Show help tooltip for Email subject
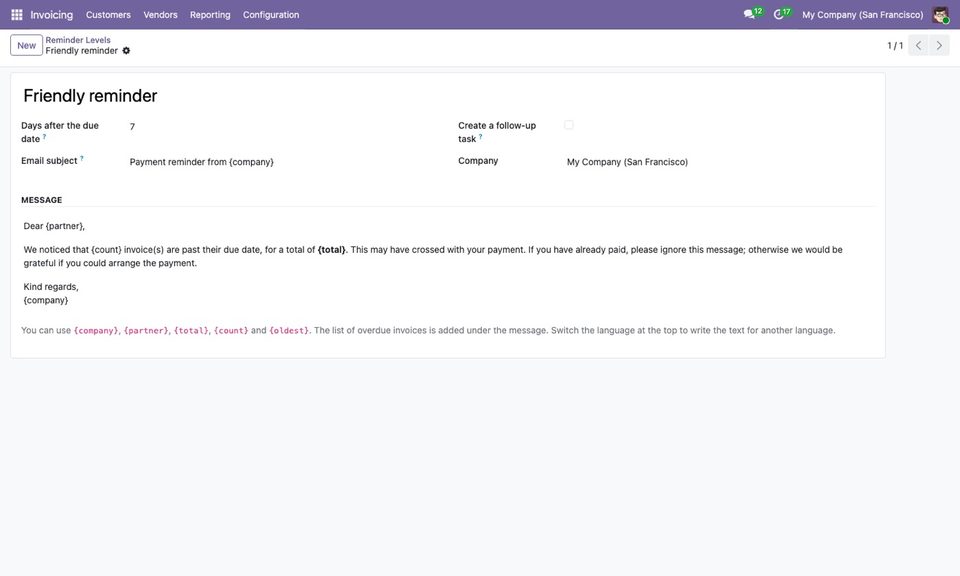The height and width of the screenshot is (576, 960). 81,159
